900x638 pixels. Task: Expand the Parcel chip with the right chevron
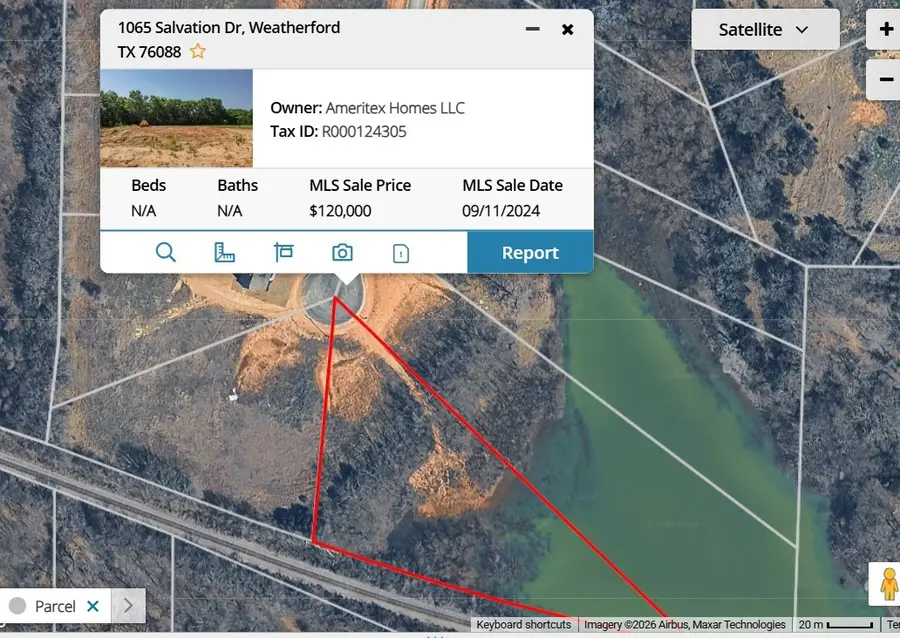(128, 605)
